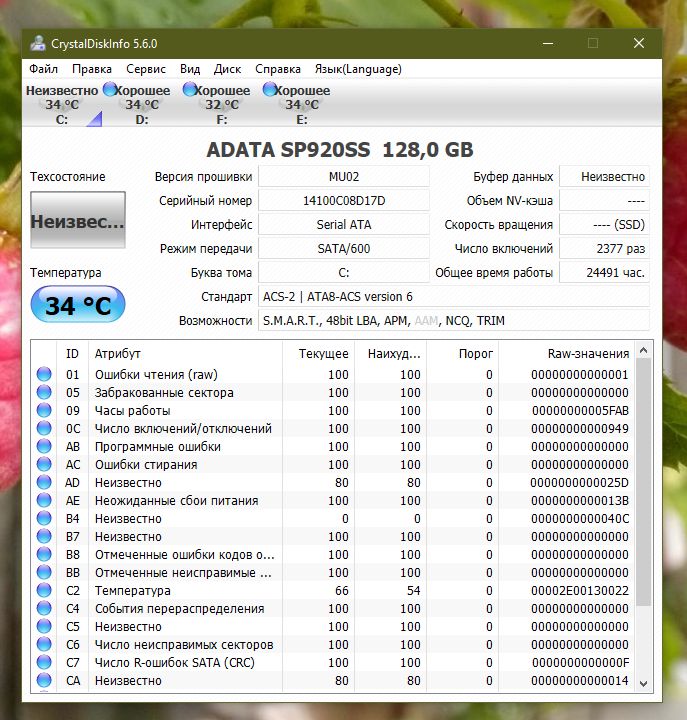This screenshot has height=720, width=687.
Task: Close the CrystalDiskInfo window
Action: [639, 44]
